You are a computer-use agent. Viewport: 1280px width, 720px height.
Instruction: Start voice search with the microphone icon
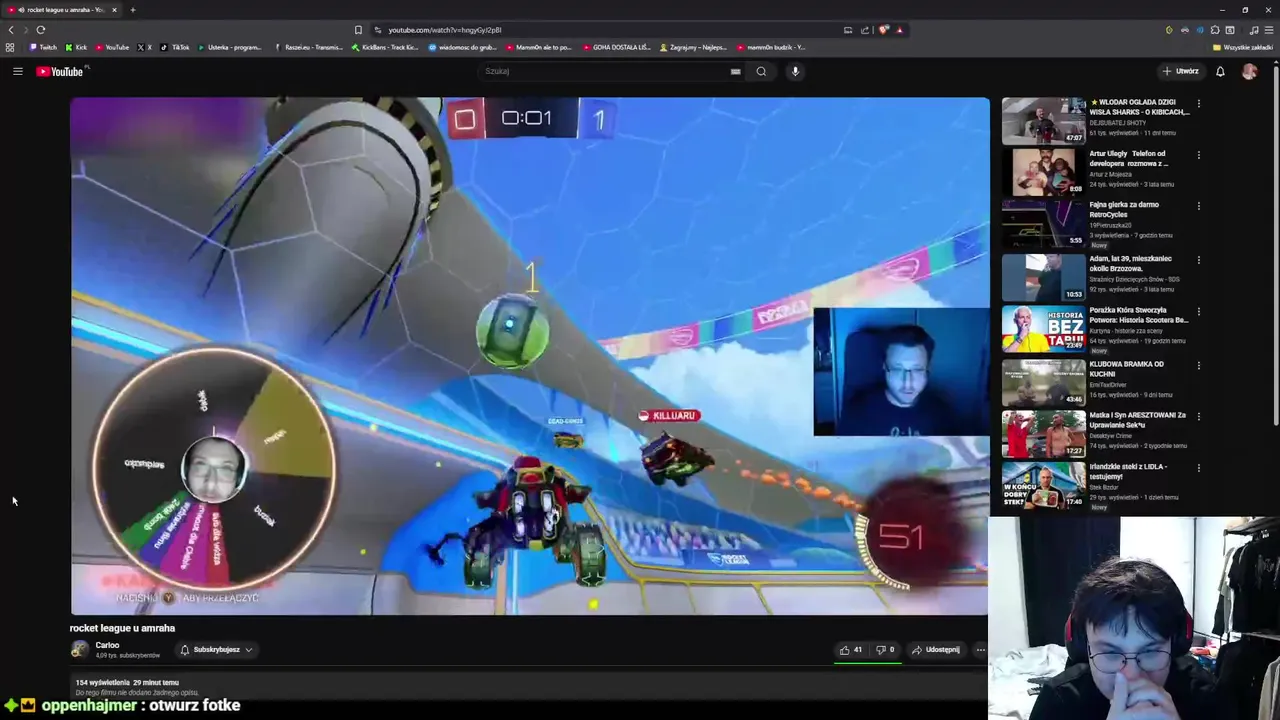[x=795, y=71]
